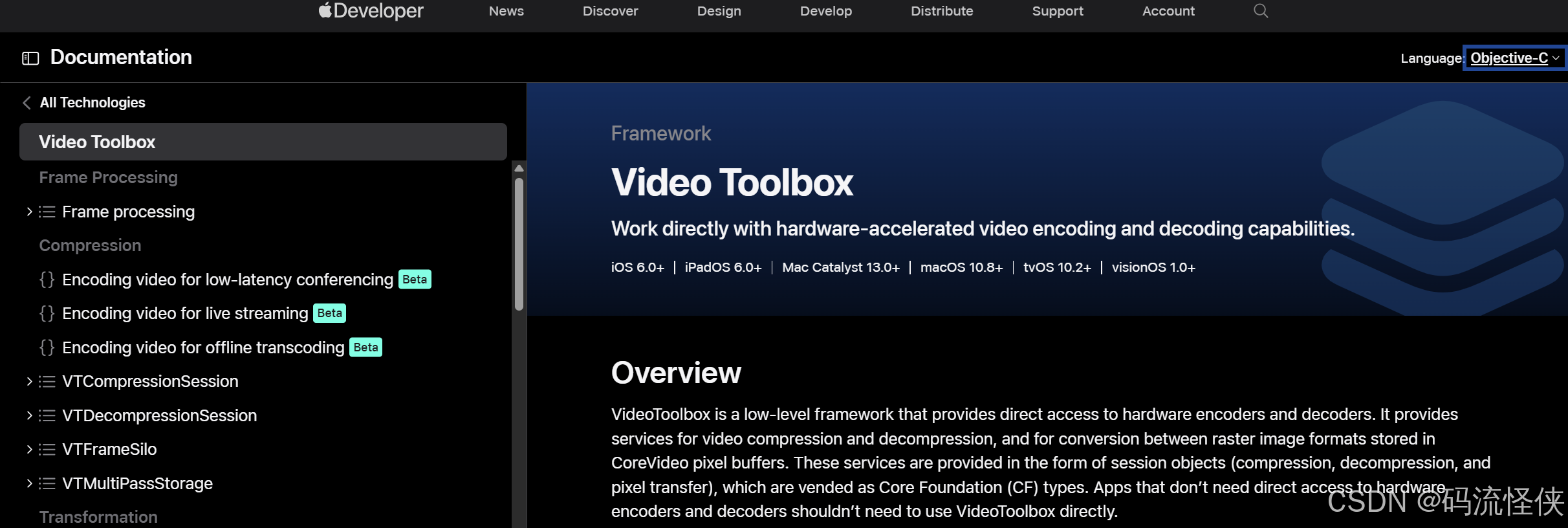Click braces icon for live streaming article
The height and width of the screenshot is (528, 1568).
pos(47,313)
